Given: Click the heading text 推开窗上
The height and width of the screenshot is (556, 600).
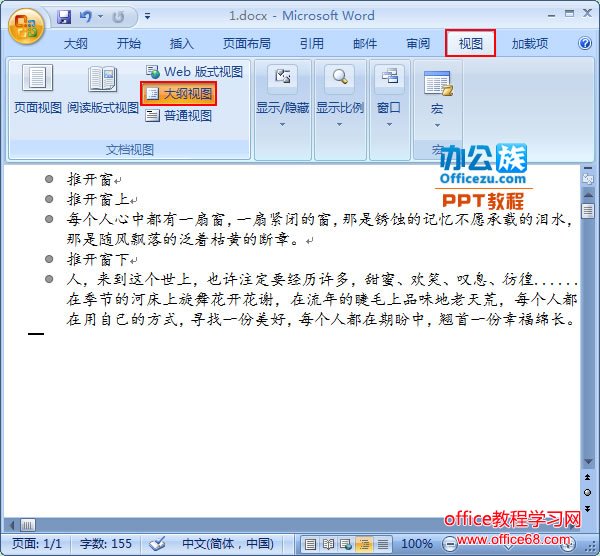Looking at the screenshot, I should 98,199.
